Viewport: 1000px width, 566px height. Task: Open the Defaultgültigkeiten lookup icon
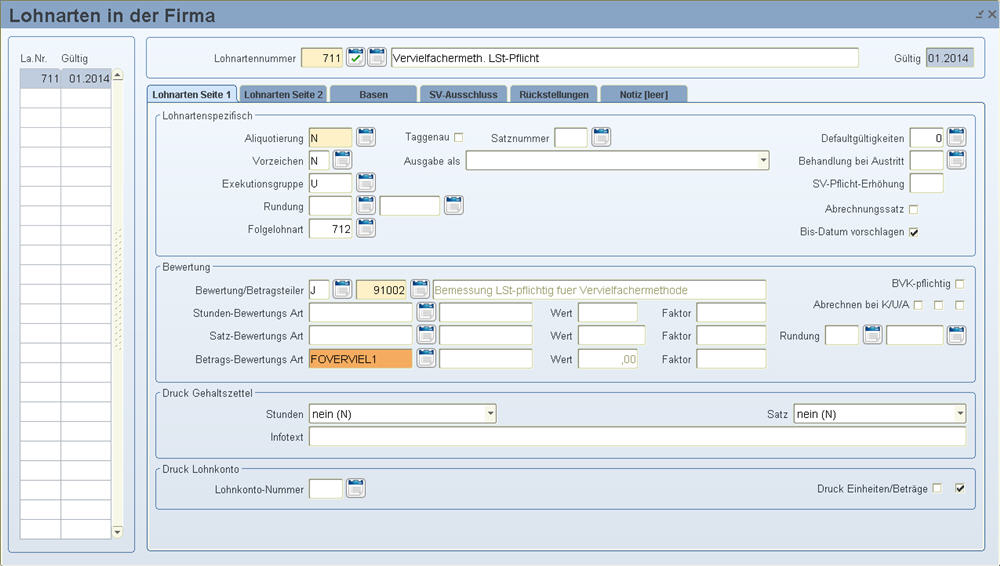pos(956,137)
